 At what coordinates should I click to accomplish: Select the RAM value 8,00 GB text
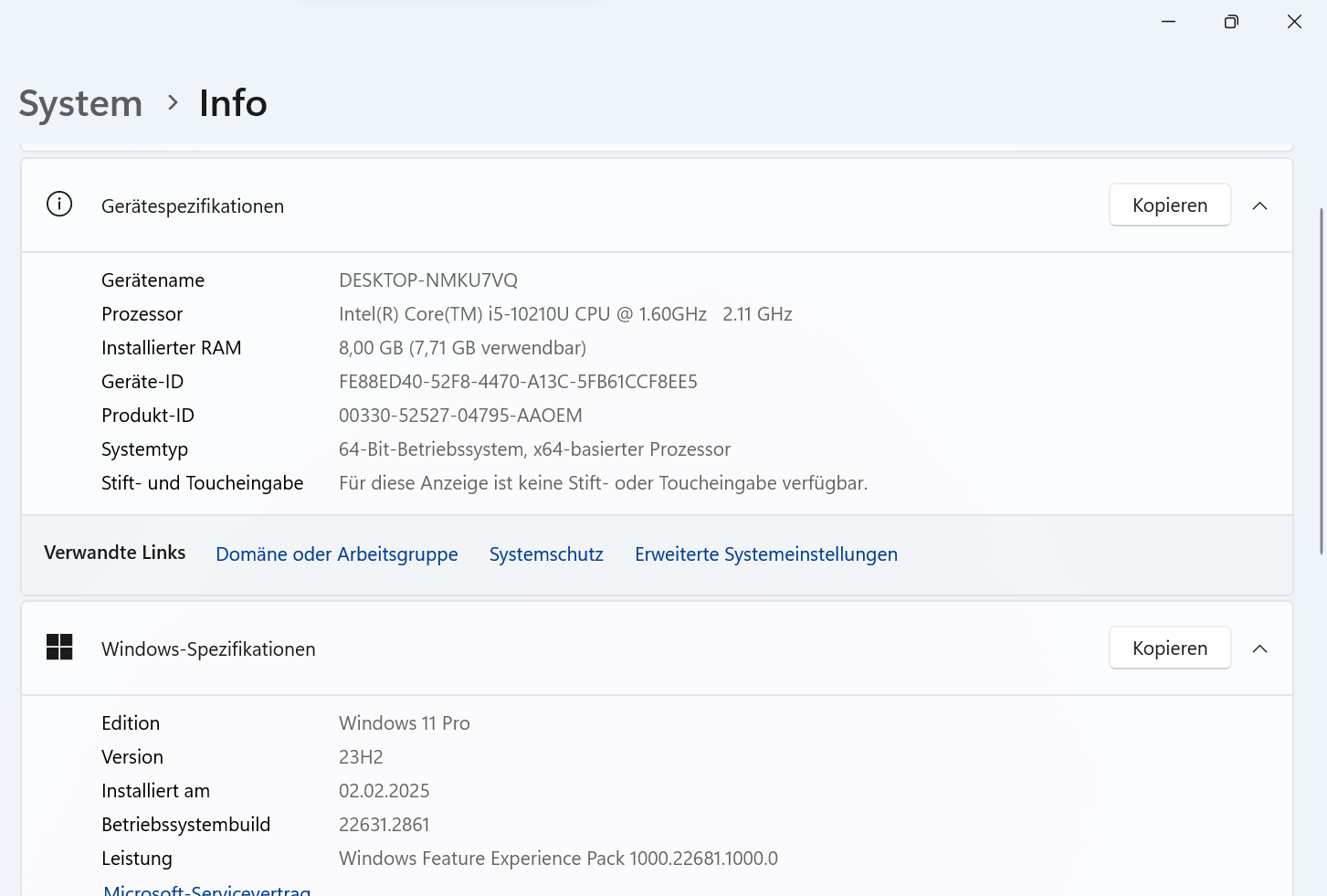pyautogui.click(x=462, y=348)
